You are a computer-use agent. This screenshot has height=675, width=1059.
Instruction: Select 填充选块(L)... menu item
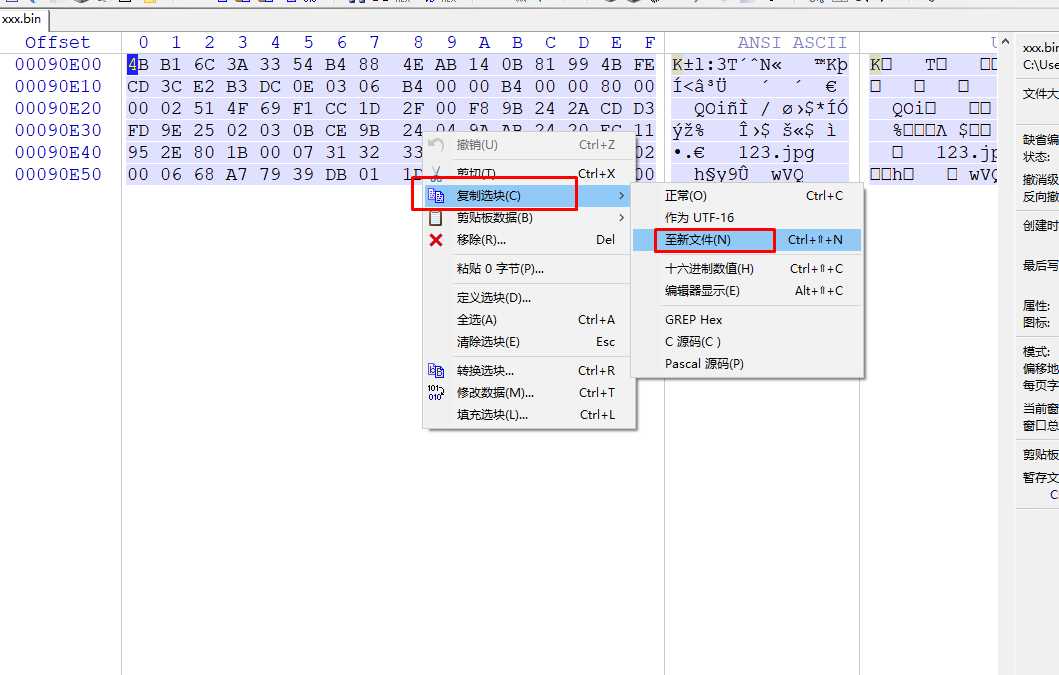click(528, 415)
